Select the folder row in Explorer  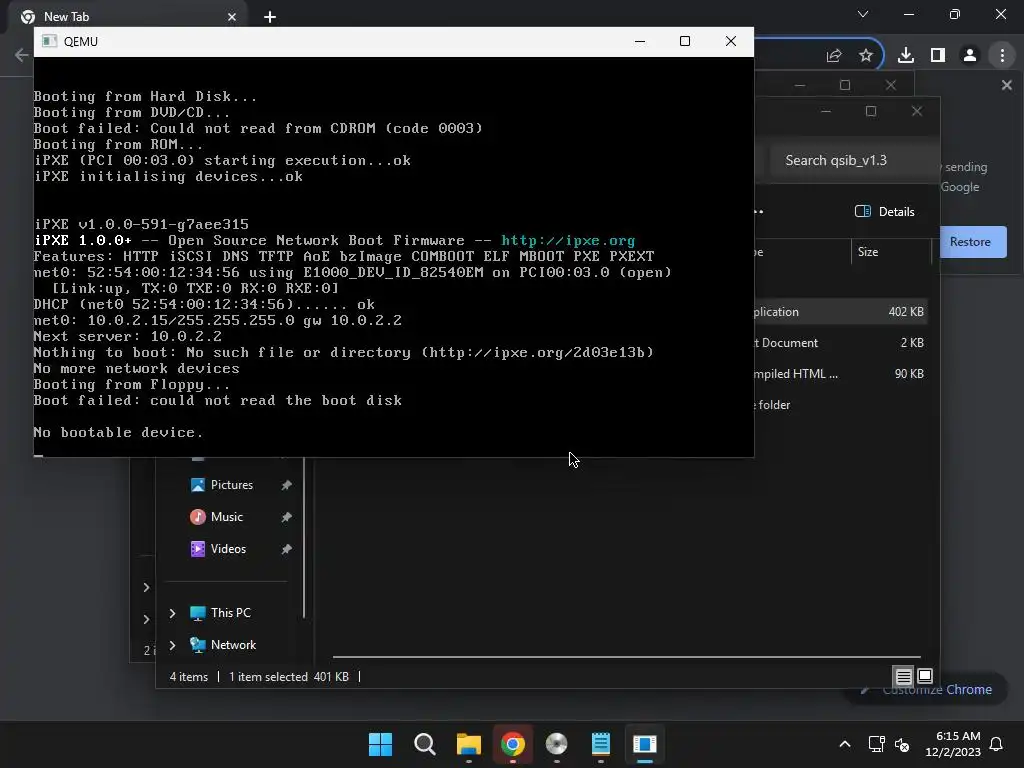[840, 405]
